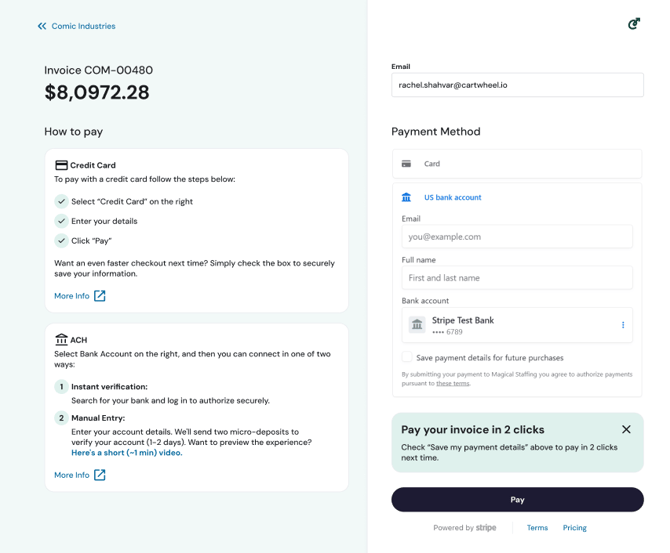Click the Full name input field
Screen dimensions: 670x553
click(x=516, y=278)
